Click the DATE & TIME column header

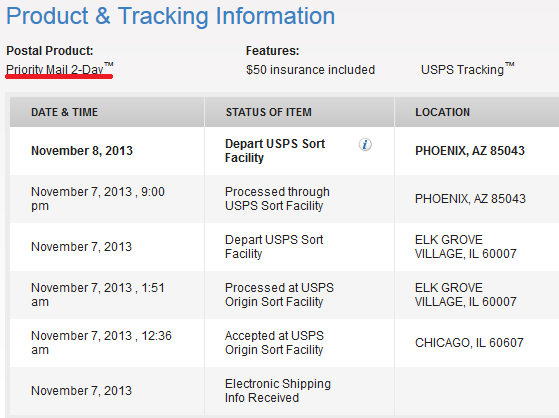pyautogui.click(x=65, y=112)
